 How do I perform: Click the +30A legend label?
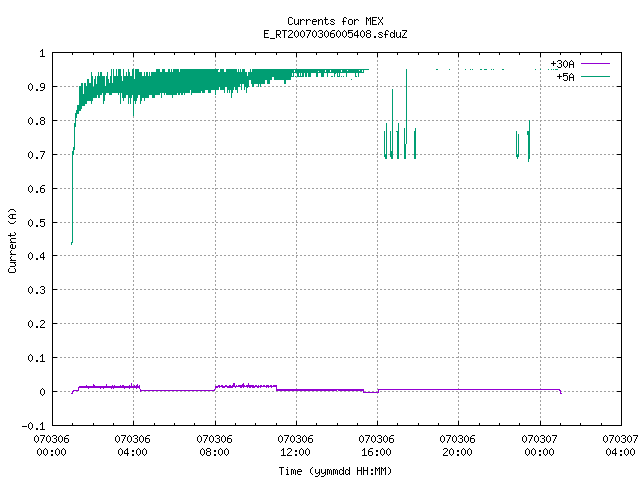tap(562, 64)
